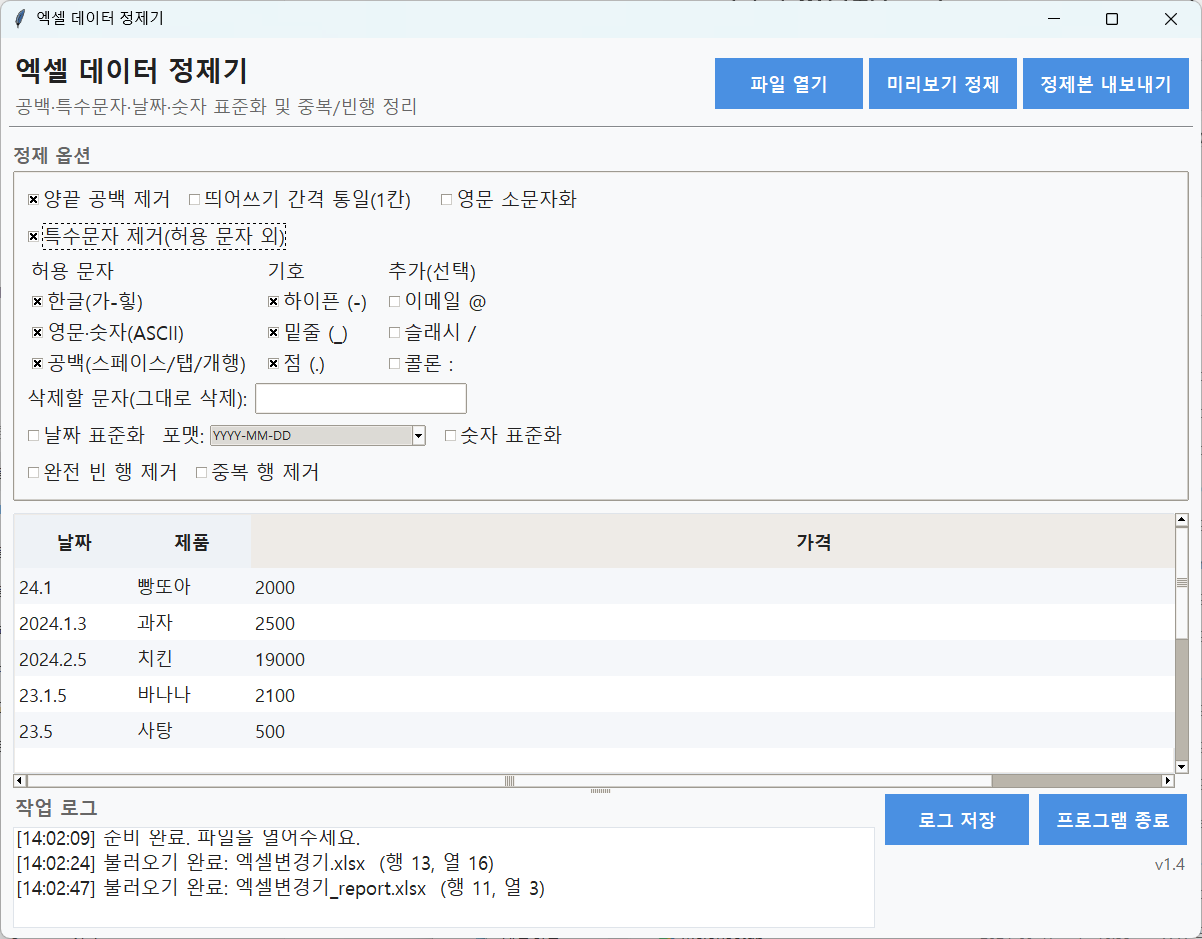
Task: Click the 파일 열기 button
Action: (x=788, y=84)
